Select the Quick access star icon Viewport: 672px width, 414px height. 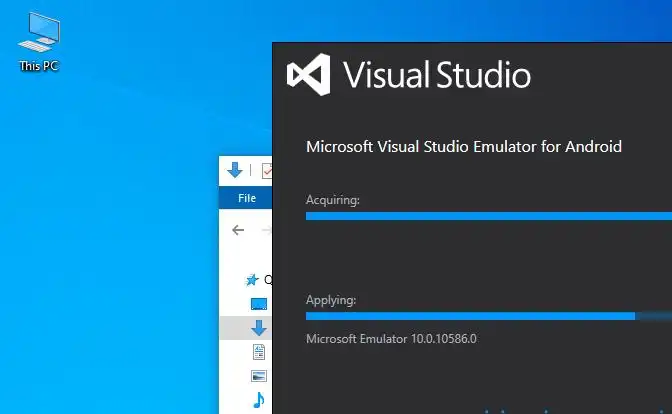[252, 280]
